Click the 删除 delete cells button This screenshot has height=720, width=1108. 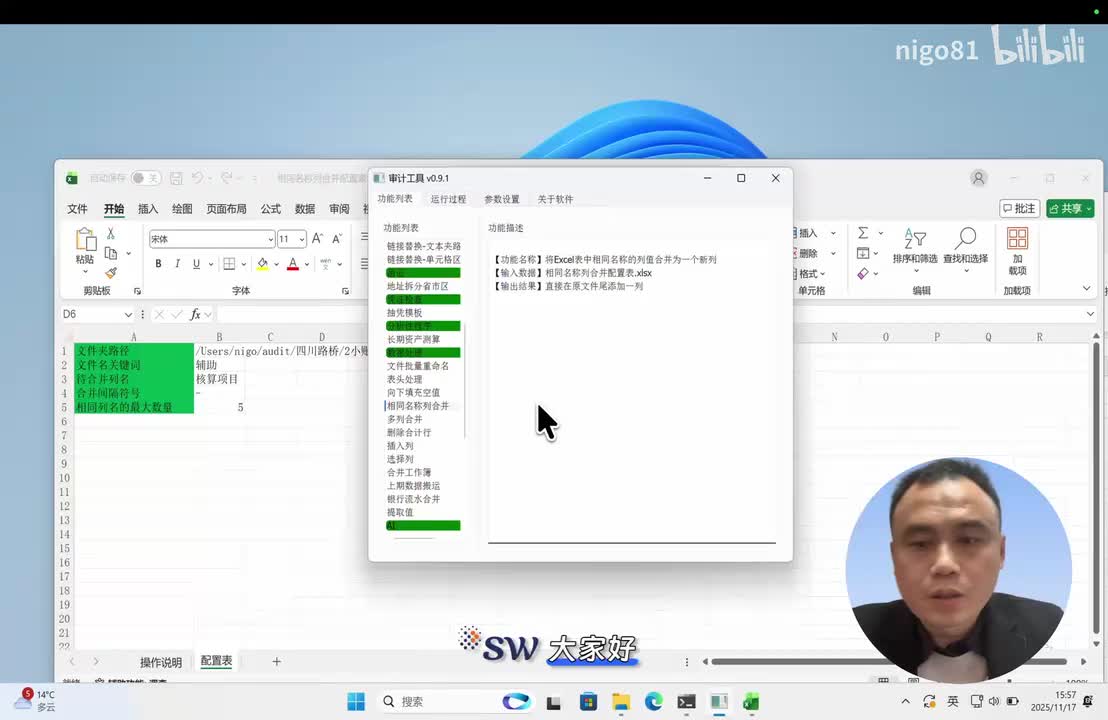pyautogui.click(x=808, y=253)
